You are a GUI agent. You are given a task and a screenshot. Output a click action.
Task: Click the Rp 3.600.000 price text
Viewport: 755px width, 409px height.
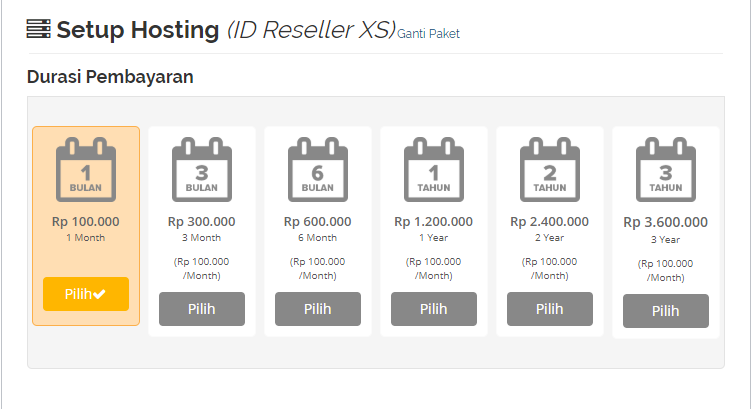[x=665, y=222]
